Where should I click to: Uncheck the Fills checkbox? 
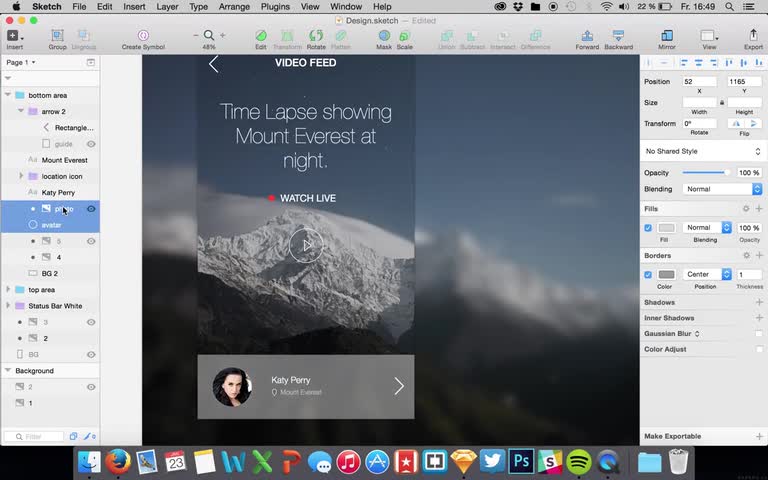[648, 228]
